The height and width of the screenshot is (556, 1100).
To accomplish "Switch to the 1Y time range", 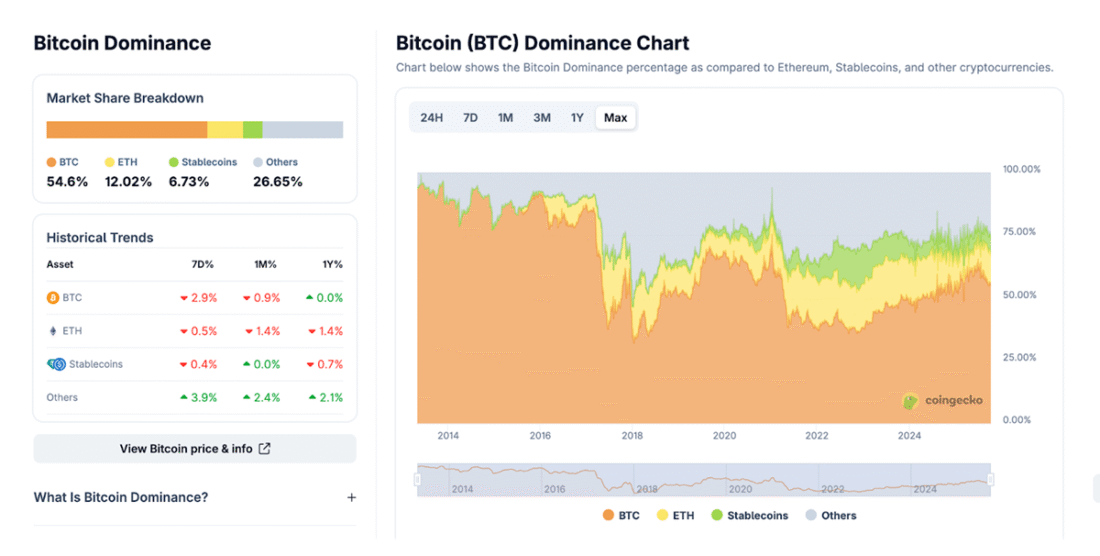I will [577, 118].
